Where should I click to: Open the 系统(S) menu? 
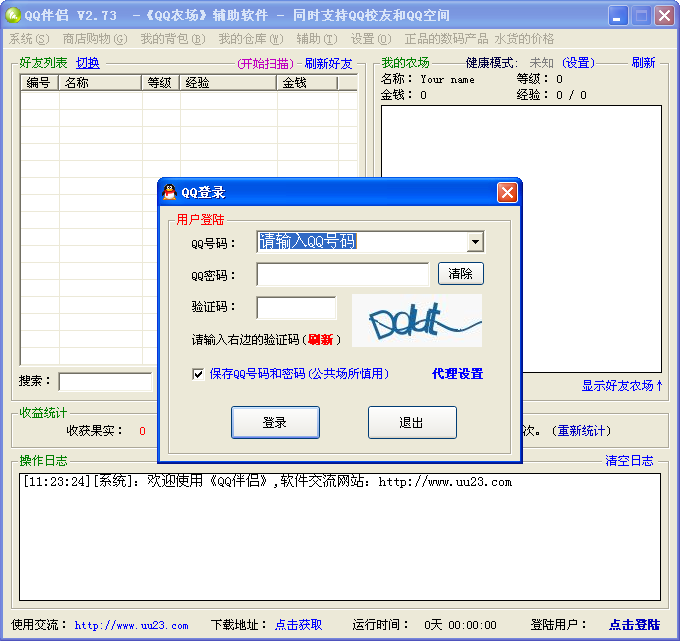point(29,39)
